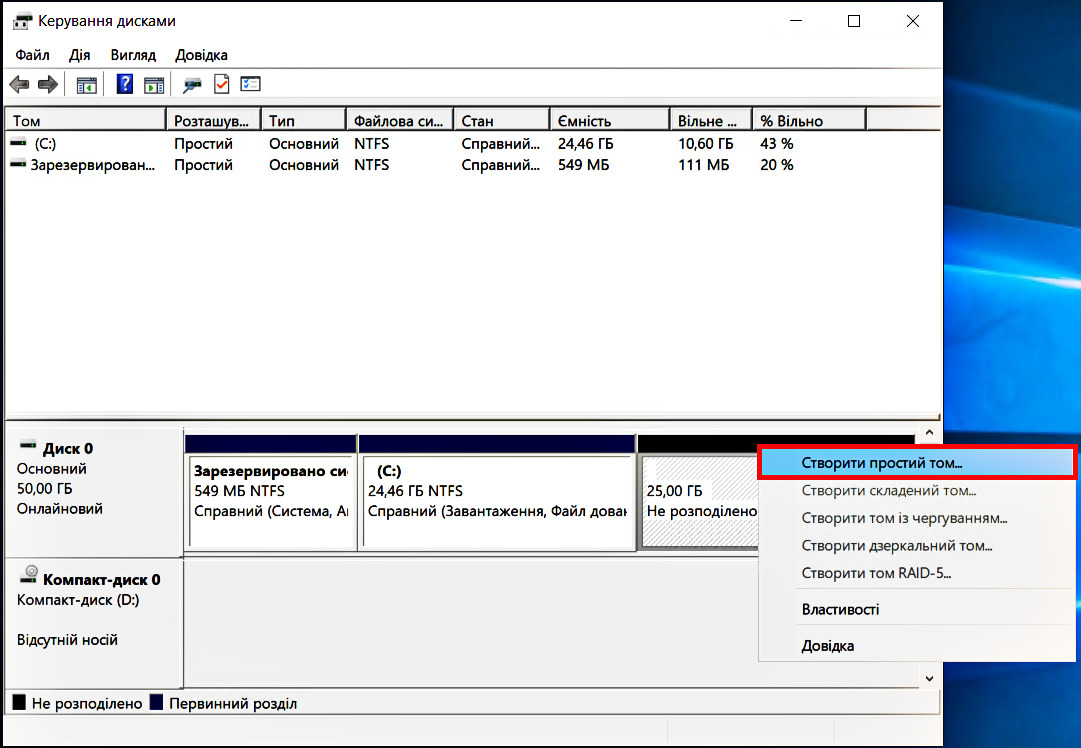The height and width of the screenshot is (748, 1081).
Task: Click the black Не розподілено legend swatch
Action: tap(19, 702)
